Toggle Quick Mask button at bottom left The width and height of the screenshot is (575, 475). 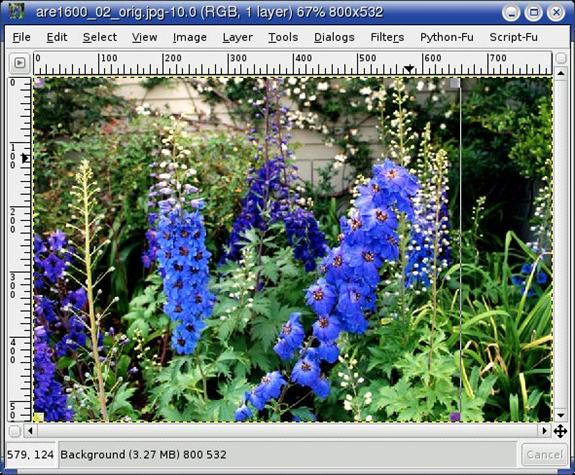[x=14, y=431]
